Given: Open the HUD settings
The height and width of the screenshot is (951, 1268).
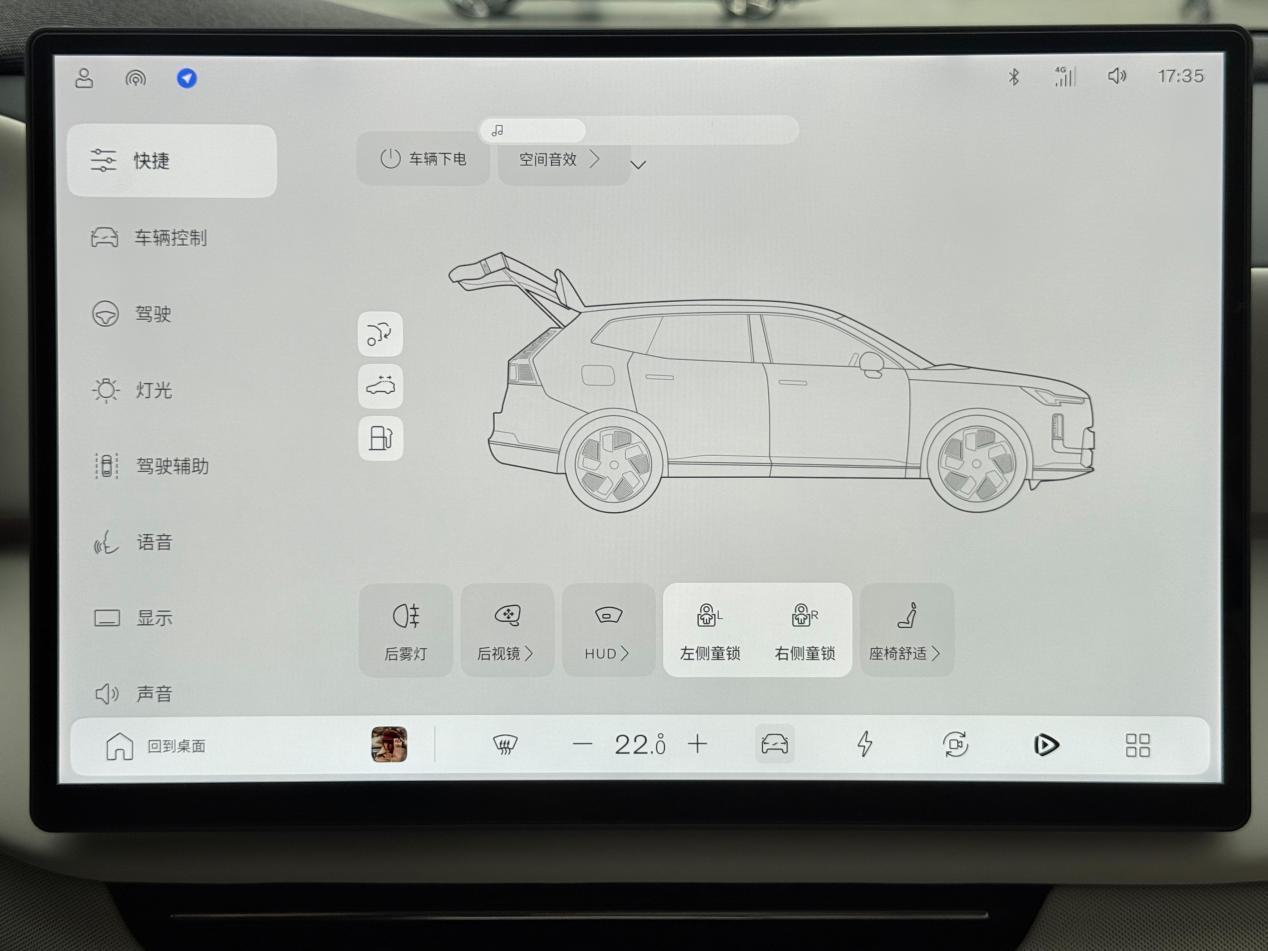Looking at the screenshot, I should [x=608, y=630].
